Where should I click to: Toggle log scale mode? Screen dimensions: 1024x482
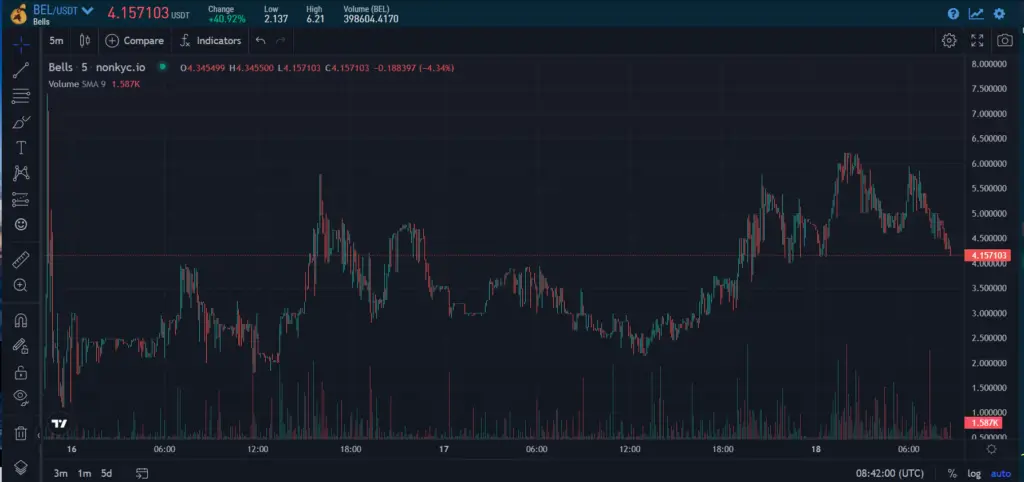click(x=974, y=474)
